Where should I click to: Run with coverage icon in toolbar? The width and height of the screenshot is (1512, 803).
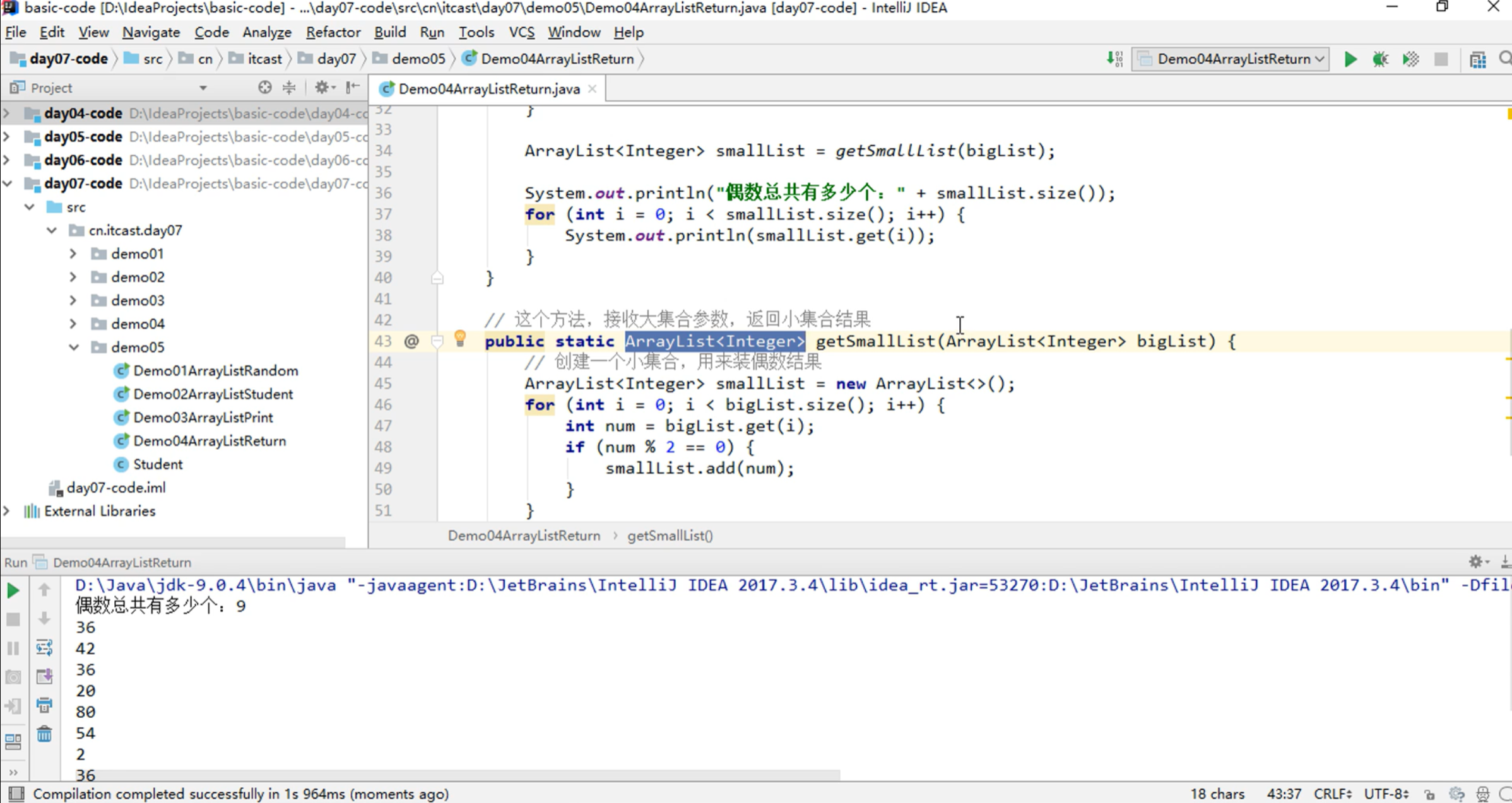click(1411, 59)
